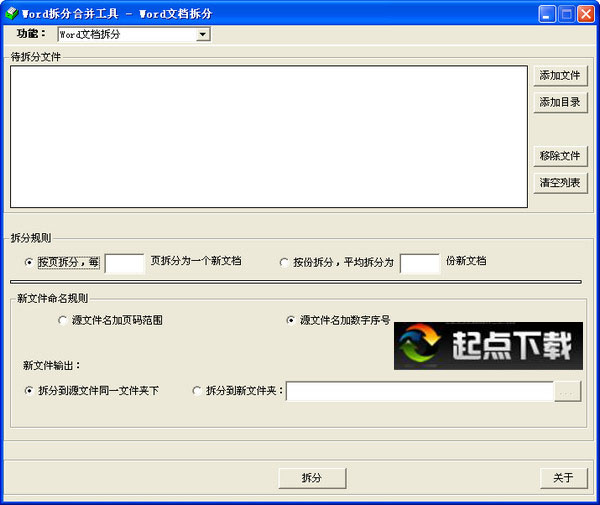Click the new folder path input field
Viewport: 600px width, 505px height.
(420, 391)
